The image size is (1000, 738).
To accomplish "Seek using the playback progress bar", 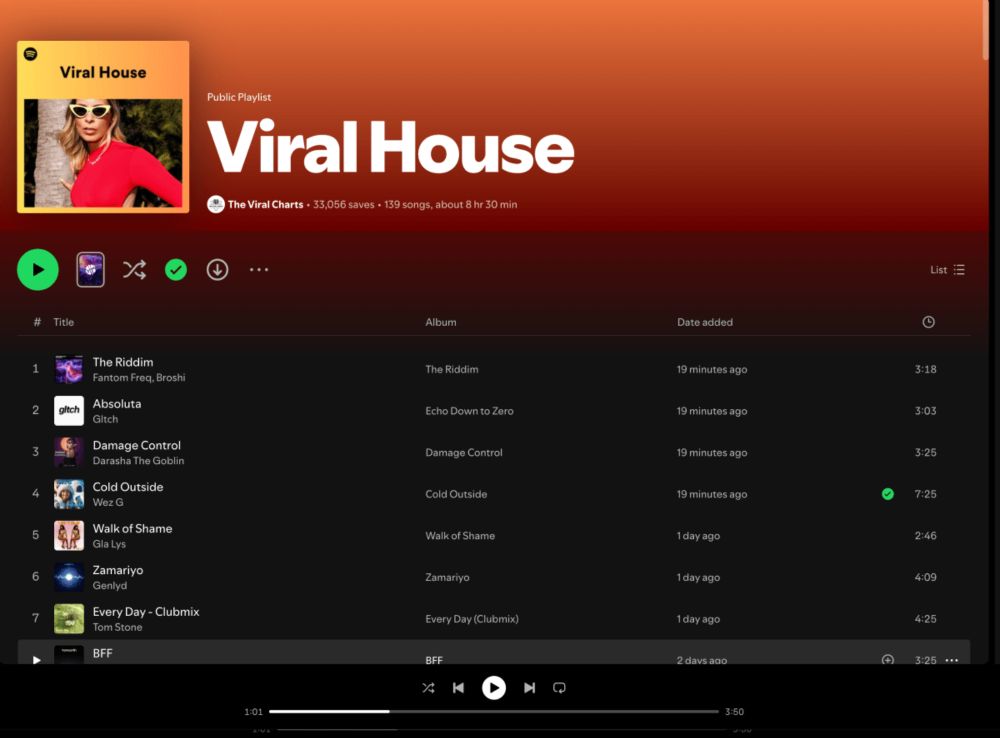I will [x=494, y=711].
